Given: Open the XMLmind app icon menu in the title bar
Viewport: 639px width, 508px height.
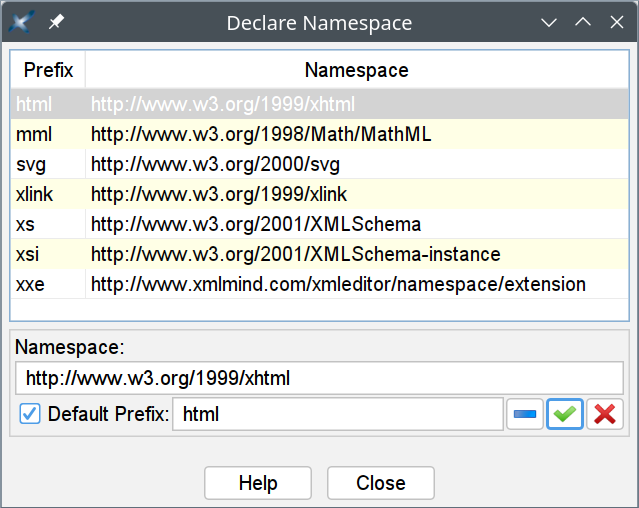Looking at the screenshot, I should pos(20,22).
